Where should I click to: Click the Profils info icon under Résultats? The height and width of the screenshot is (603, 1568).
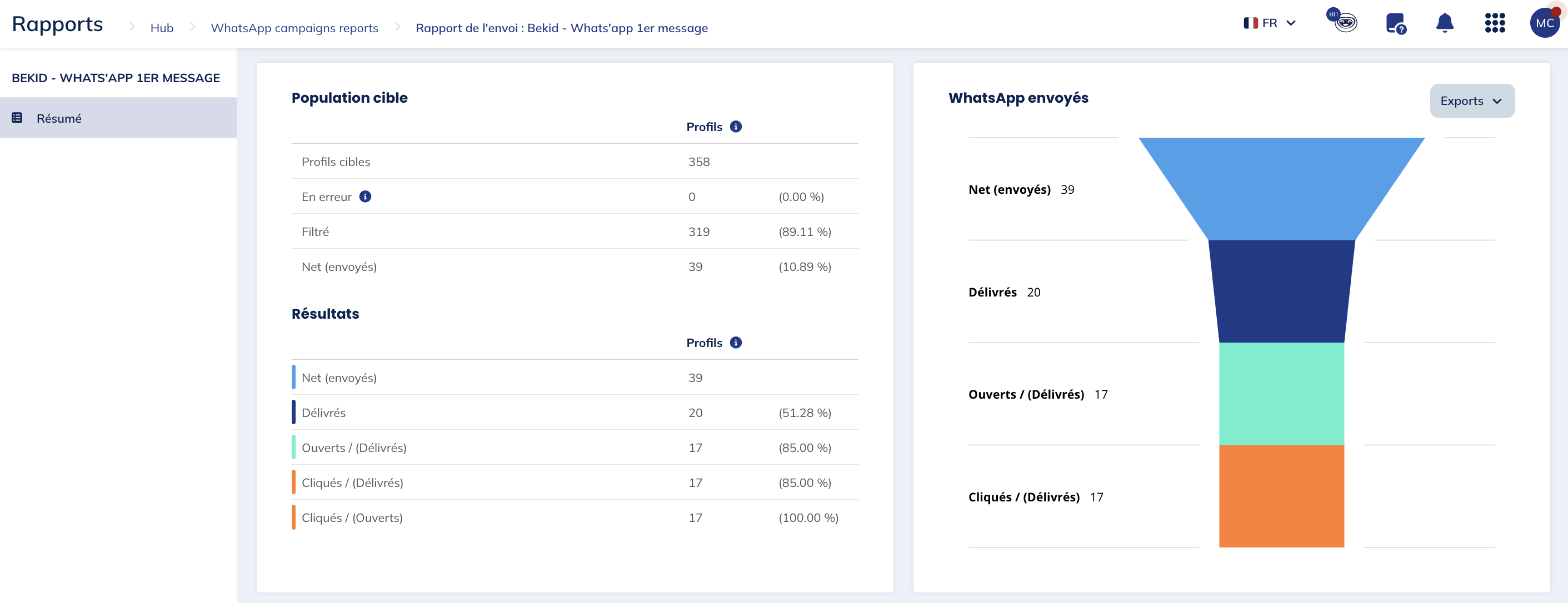735,343
